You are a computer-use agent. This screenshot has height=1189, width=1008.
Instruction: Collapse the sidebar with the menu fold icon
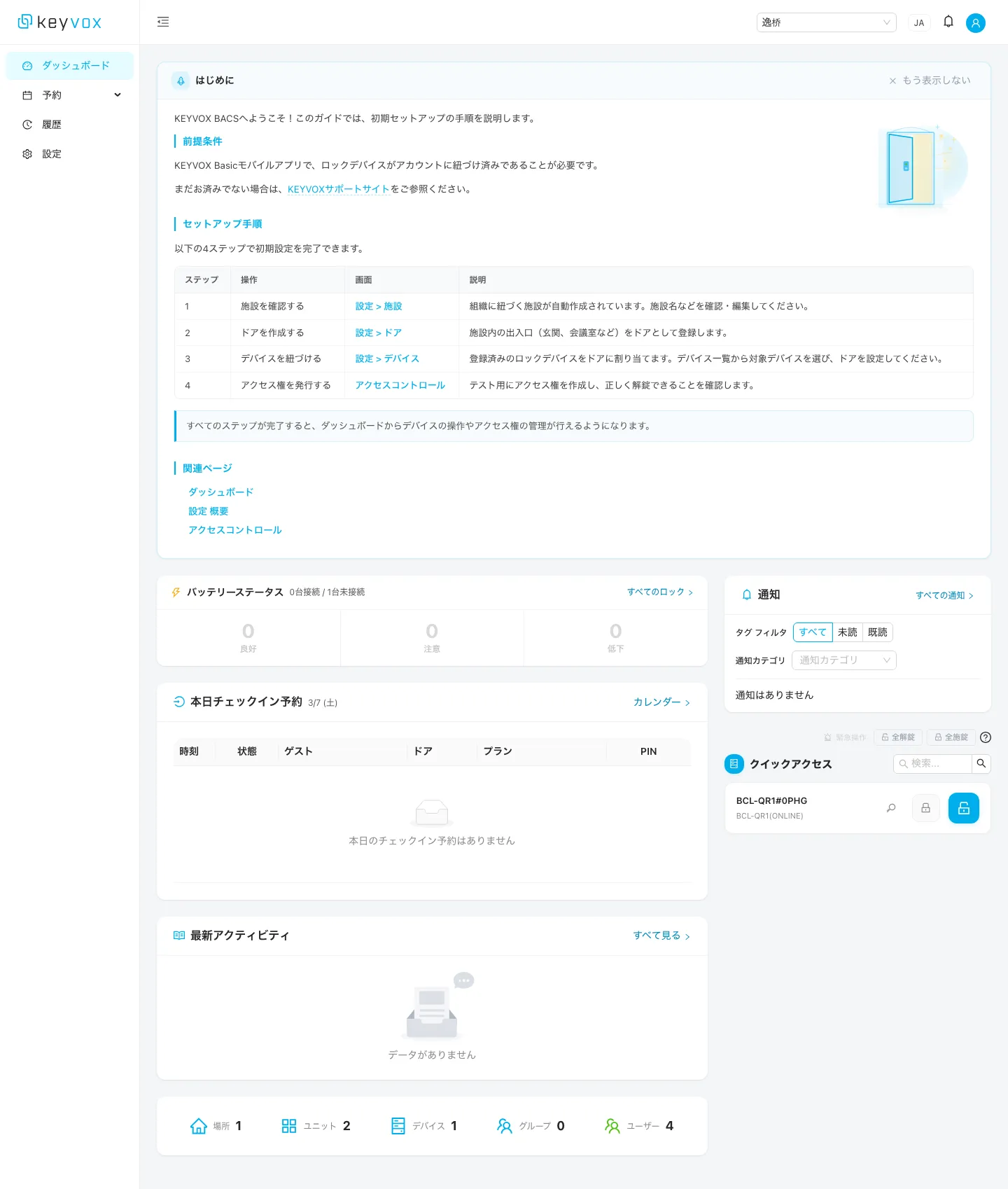coord(163,22)
